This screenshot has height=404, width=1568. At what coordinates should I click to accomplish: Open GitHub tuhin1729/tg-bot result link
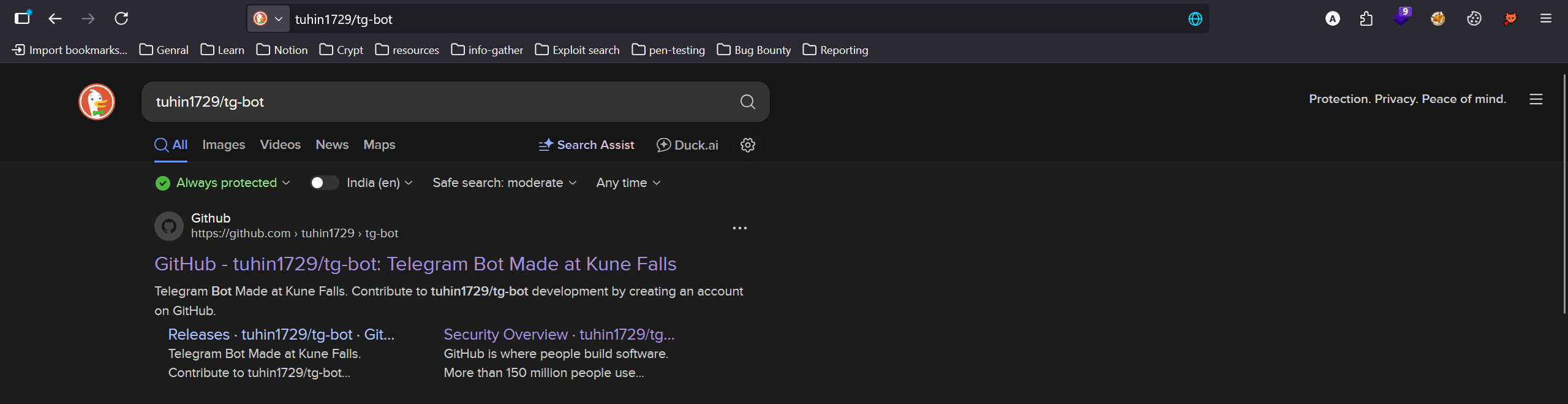(415, 264)
